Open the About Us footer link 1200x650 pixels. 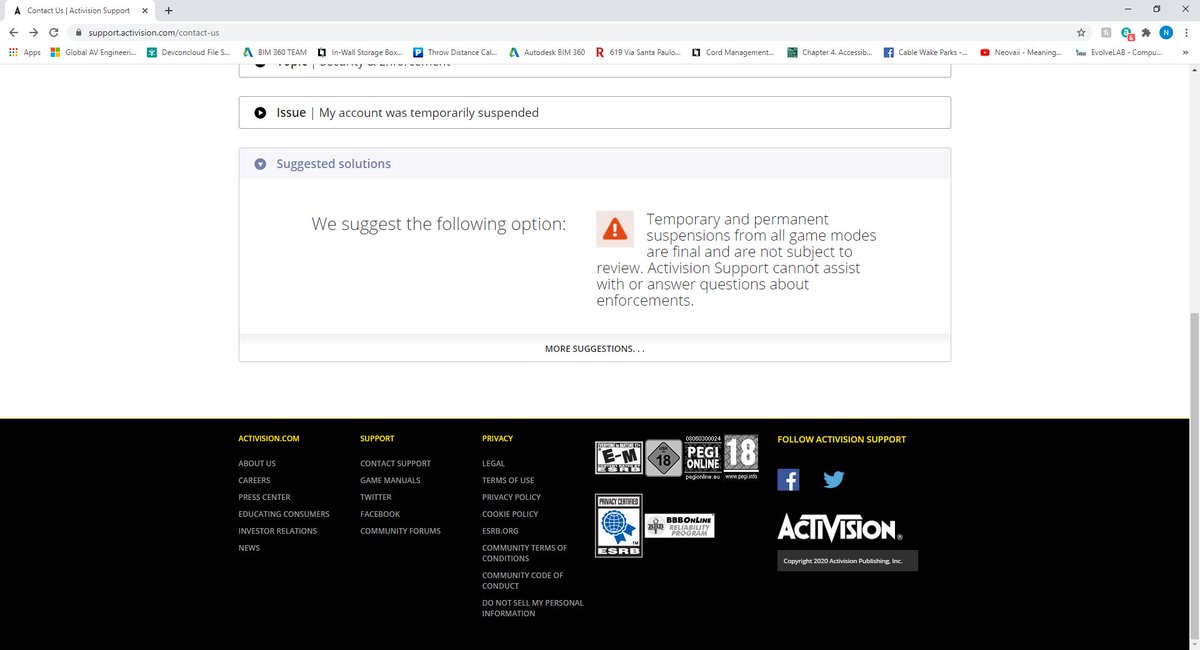coord(257,464)
